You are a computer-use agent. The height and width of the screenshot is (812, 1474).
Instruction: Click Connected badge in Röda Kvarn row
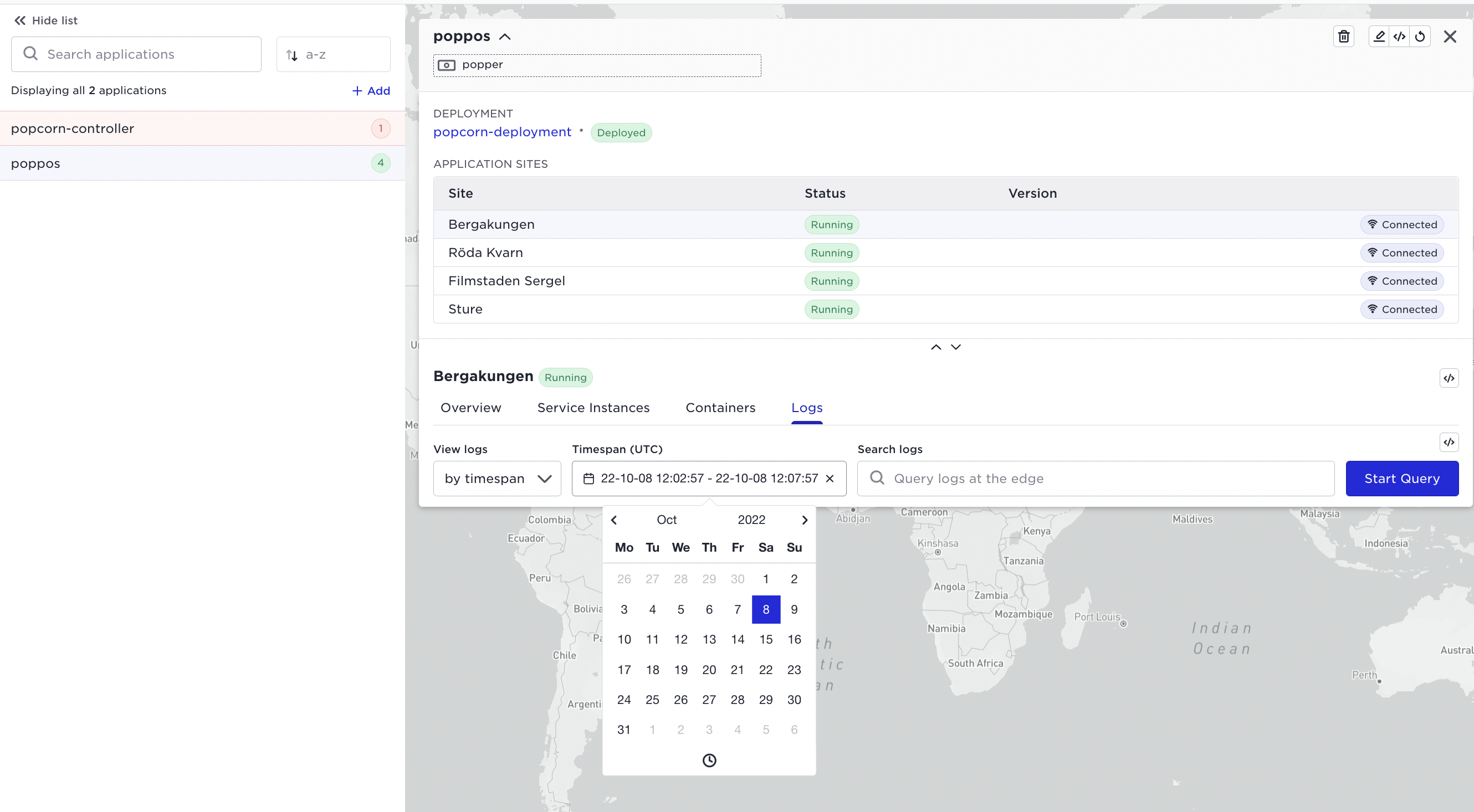pyautogui.click(x=1402, y=253)
